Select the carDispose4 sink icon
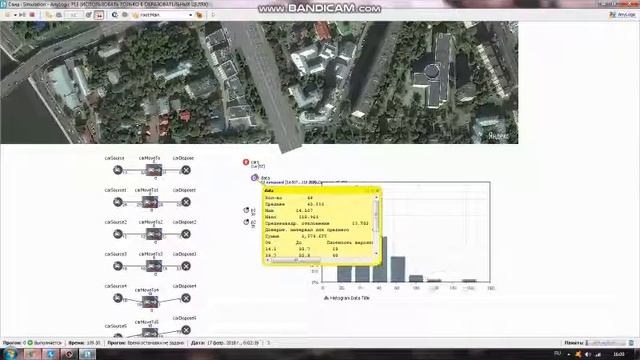The height and width of the screenshot is (360, 640). (186, 298)
